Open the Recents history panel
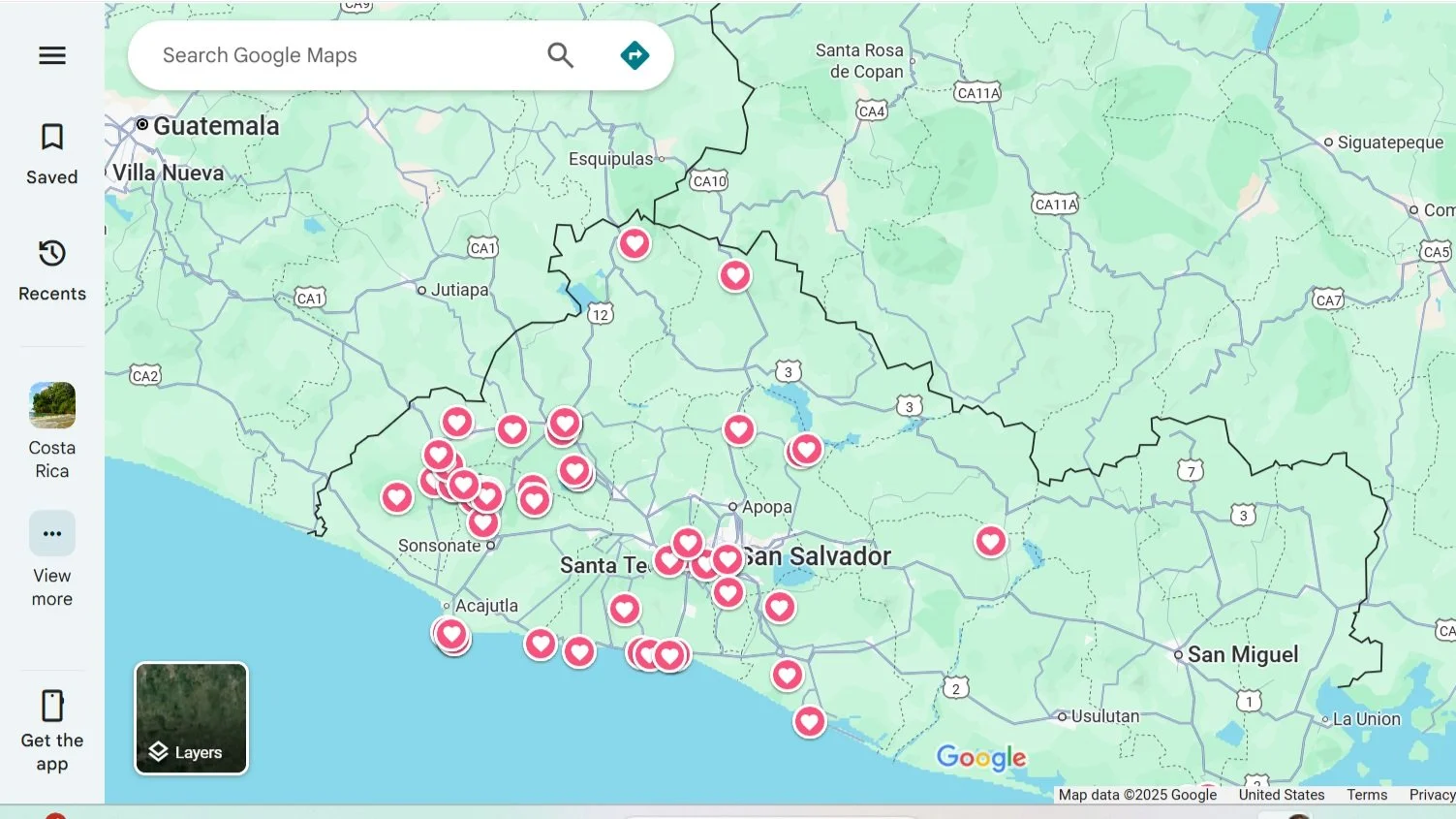This screenshot has width=1456, height=819. [52, 270]
